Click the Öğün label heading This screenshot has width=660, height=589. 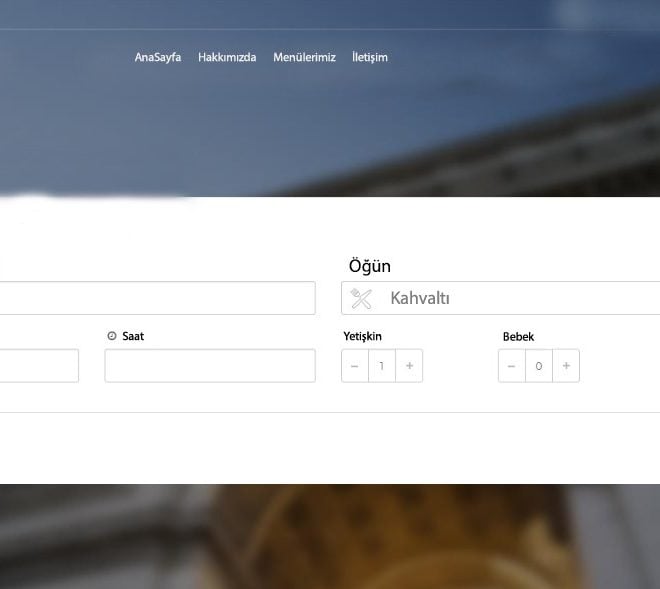(x=369, y=266)
